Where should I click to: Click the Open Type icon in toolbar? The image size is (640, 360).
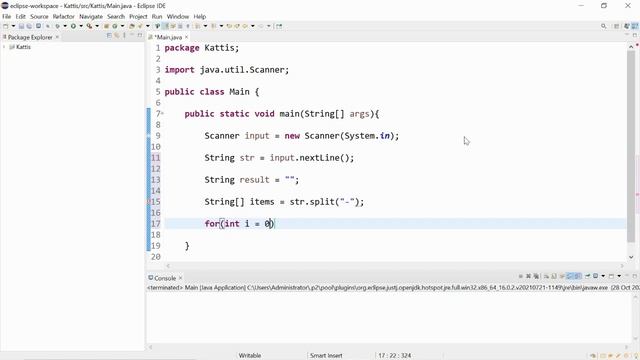tap(131, 26)
